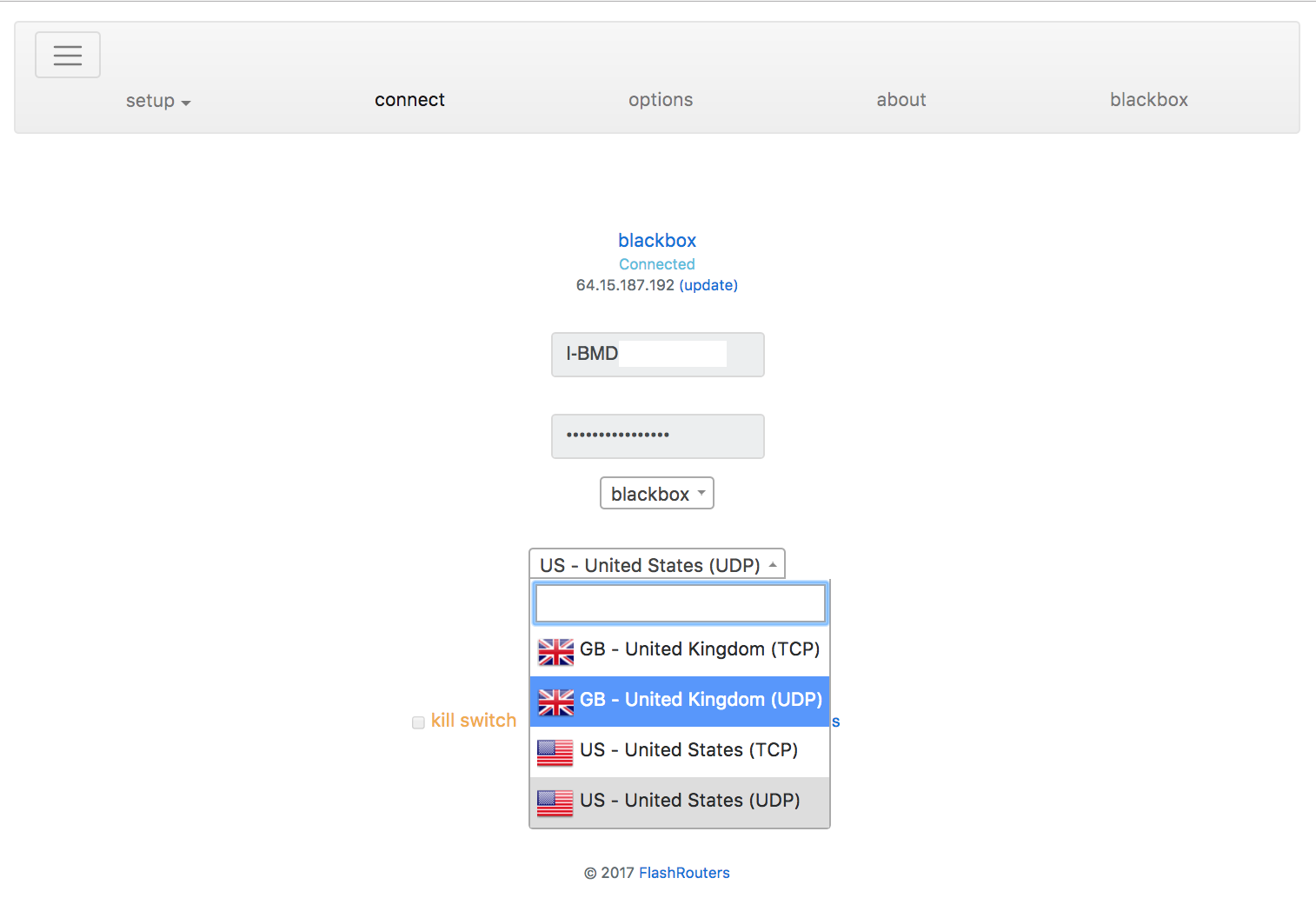Focus the username field I-BMD

[x=658, y=355]
